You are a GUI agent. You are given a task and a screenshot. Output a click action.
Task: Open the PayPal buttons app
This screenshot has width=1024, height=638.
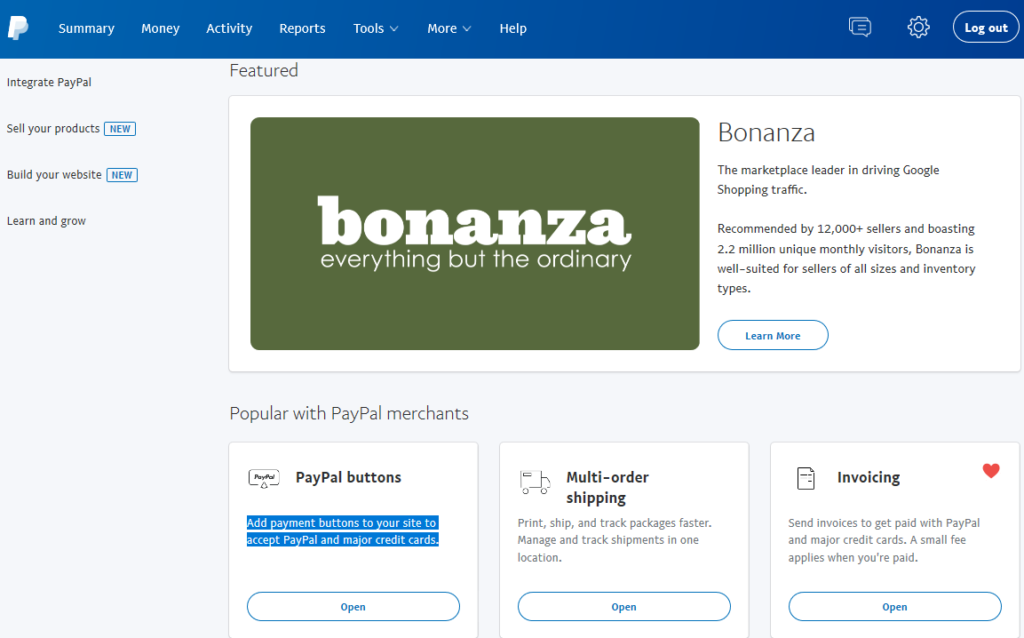[353, 607]
